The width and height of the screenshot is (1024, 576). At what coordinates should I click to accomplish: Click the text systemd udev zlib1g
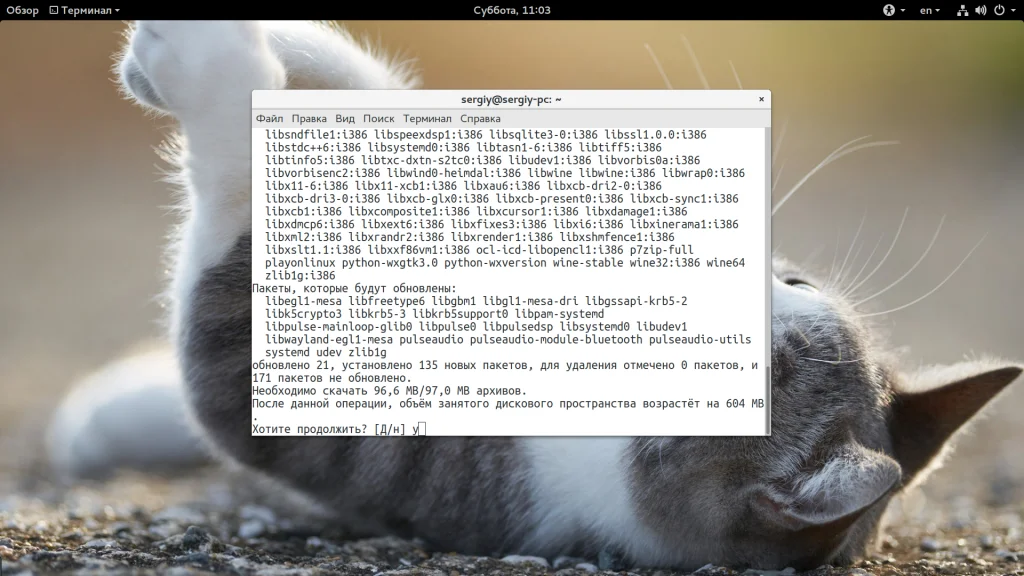click(326, 352)
